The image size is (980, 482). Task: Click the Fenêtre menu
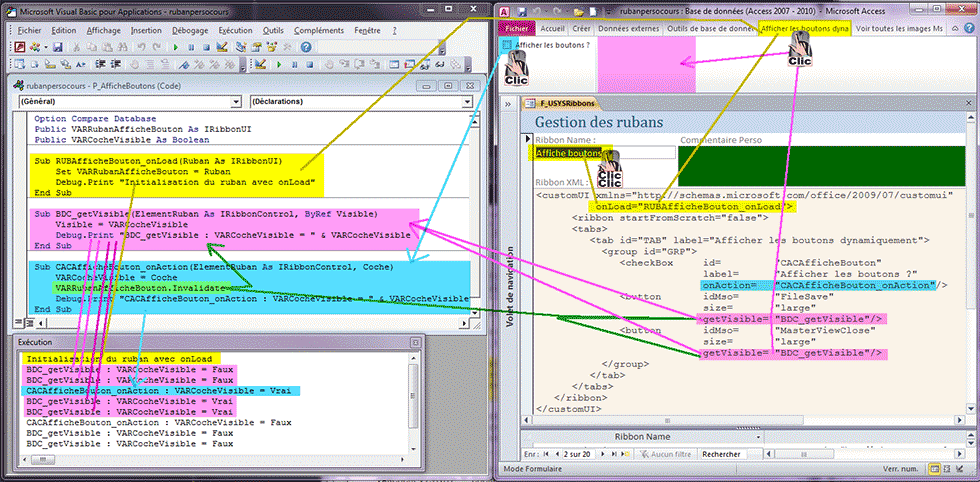[x=366, y=30]
